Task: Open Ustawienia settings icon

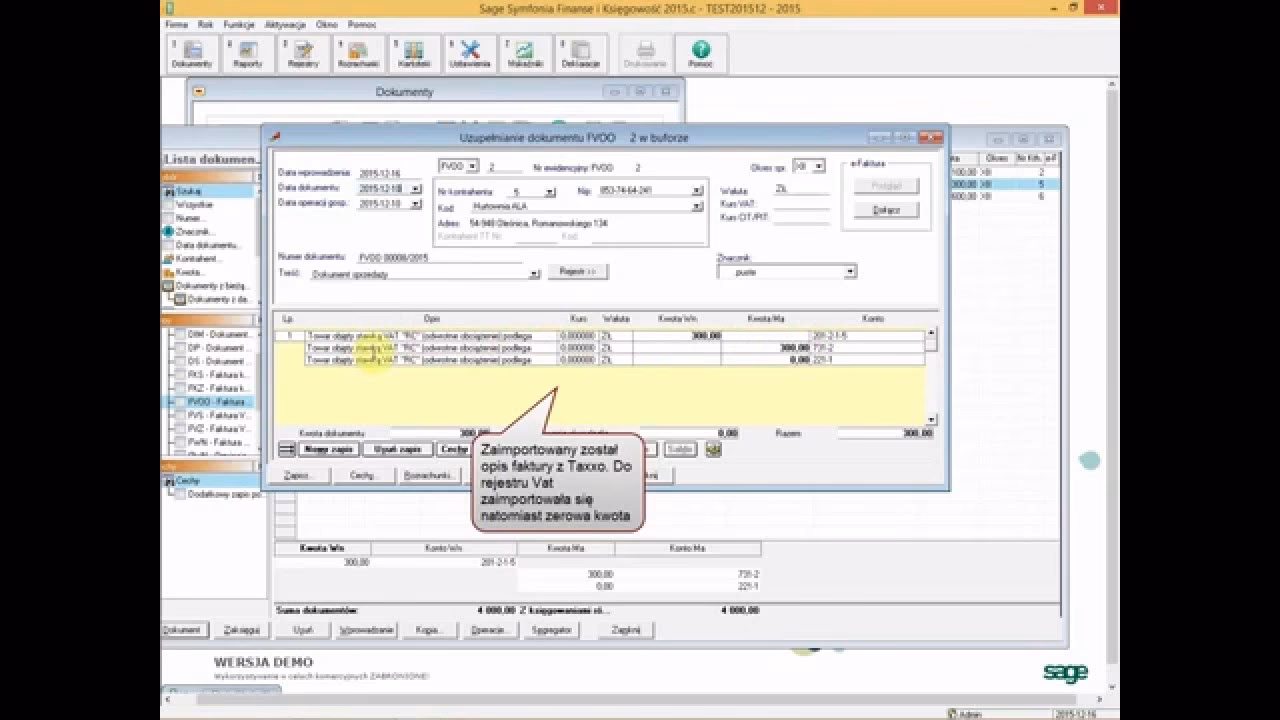Action: coord(470,54)
